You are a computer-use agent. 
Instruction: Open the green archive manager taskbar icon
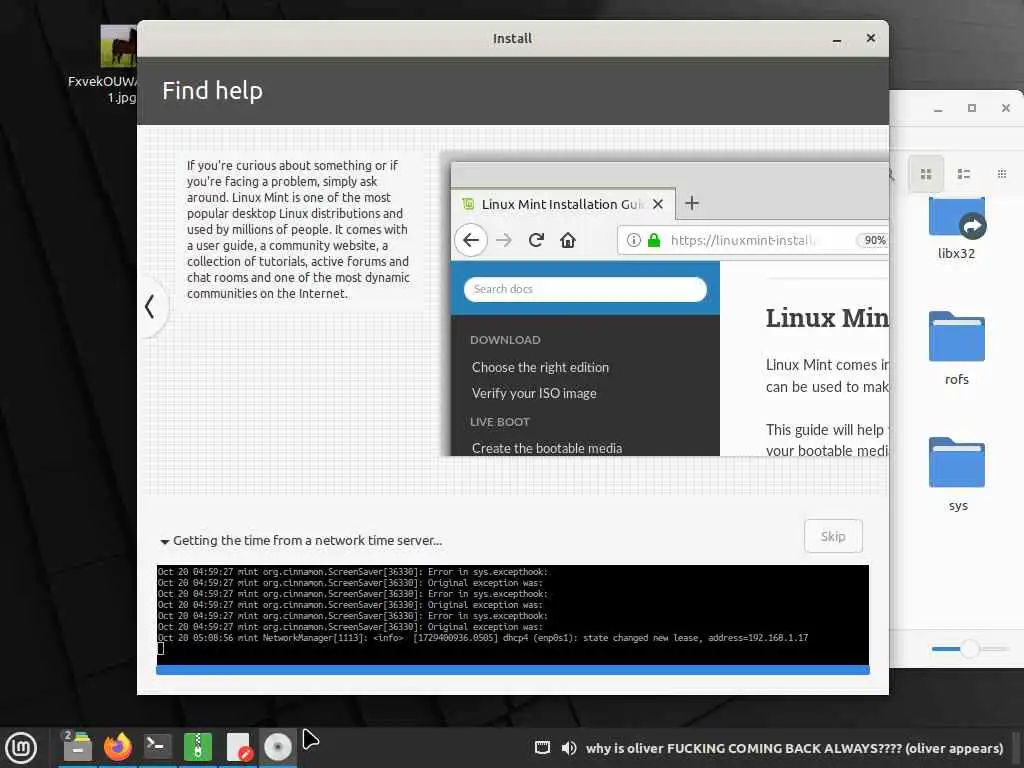click(x=198, y=747)
